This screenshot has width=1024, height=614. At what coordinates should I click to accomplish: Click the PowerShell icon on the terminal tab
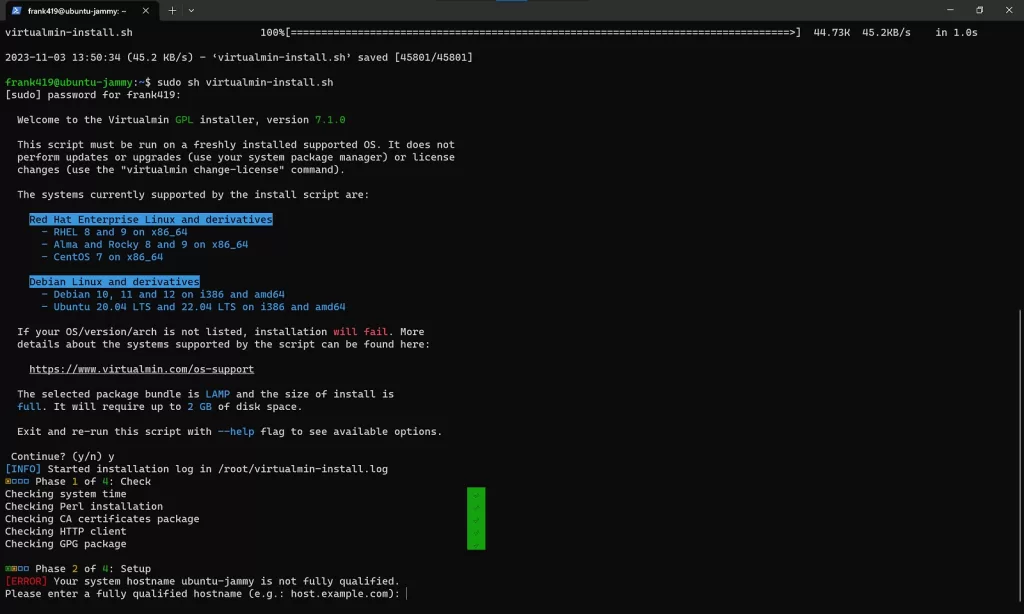tap(17, 10)
